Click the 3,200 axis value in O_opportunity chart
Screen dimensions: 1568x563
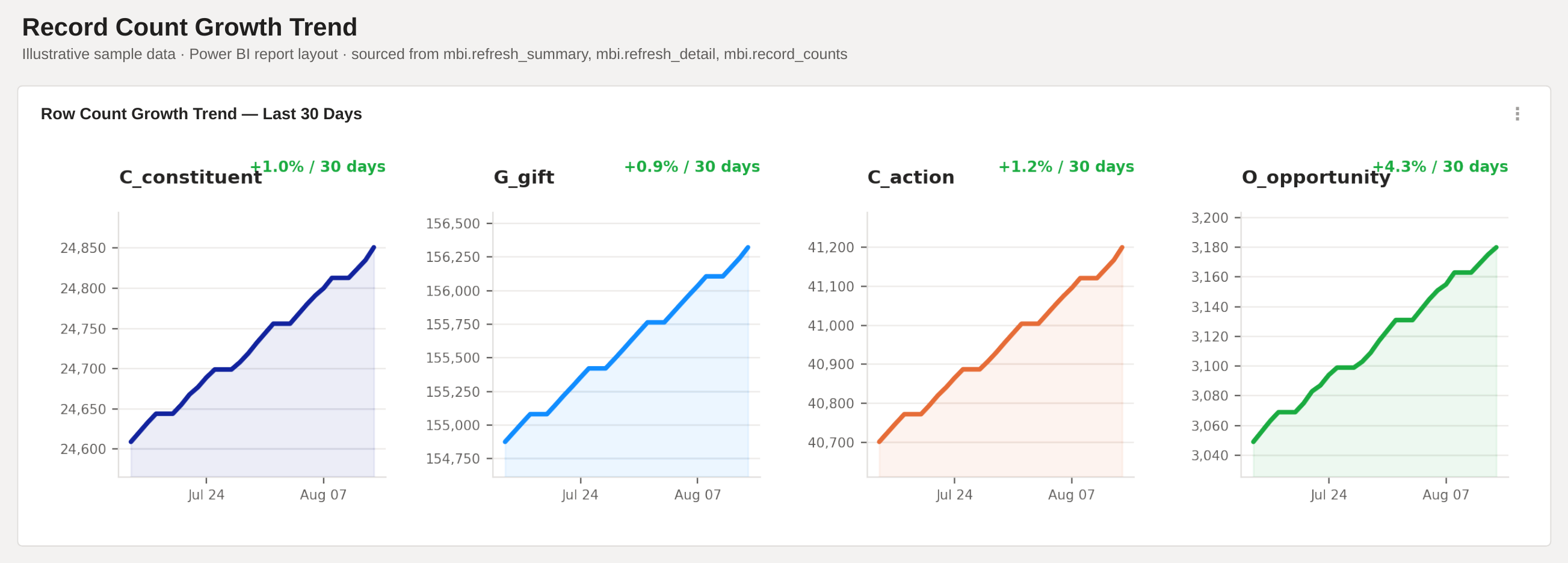click(x=1210, y=217)
